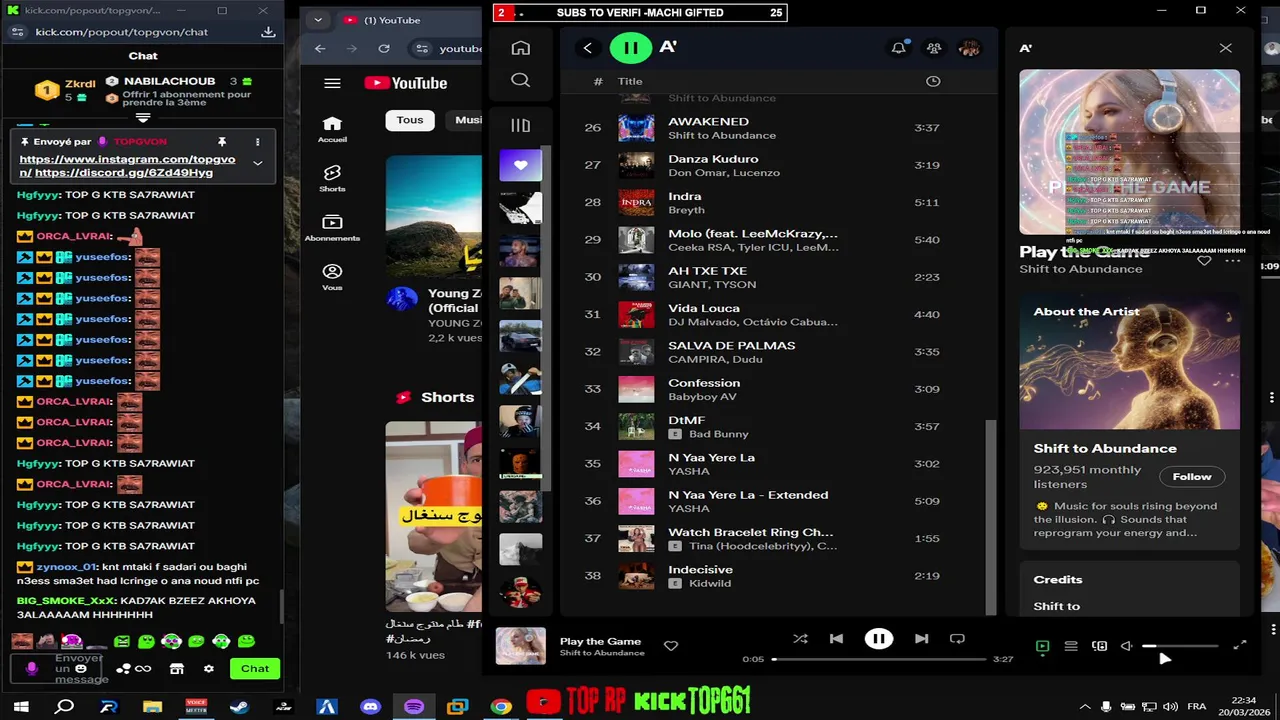Open Windows Start menu
The height and width of the screenshot is (720, 1280).
[21, 707]
